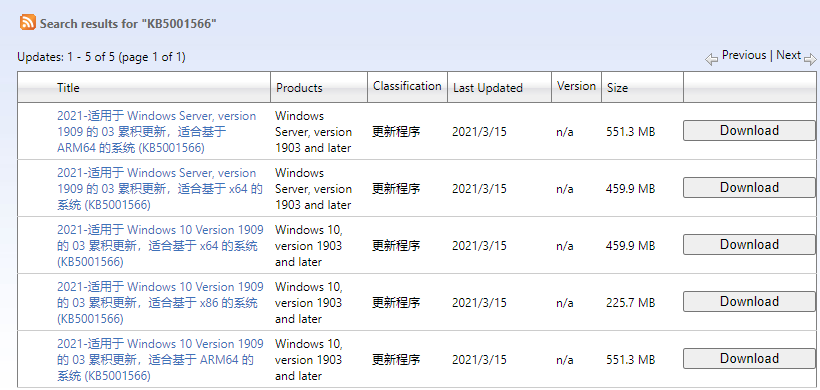Click the 更新程序 cell in the x86 row
Viewport: 820px width, 390px height.
tap(396, 303)
